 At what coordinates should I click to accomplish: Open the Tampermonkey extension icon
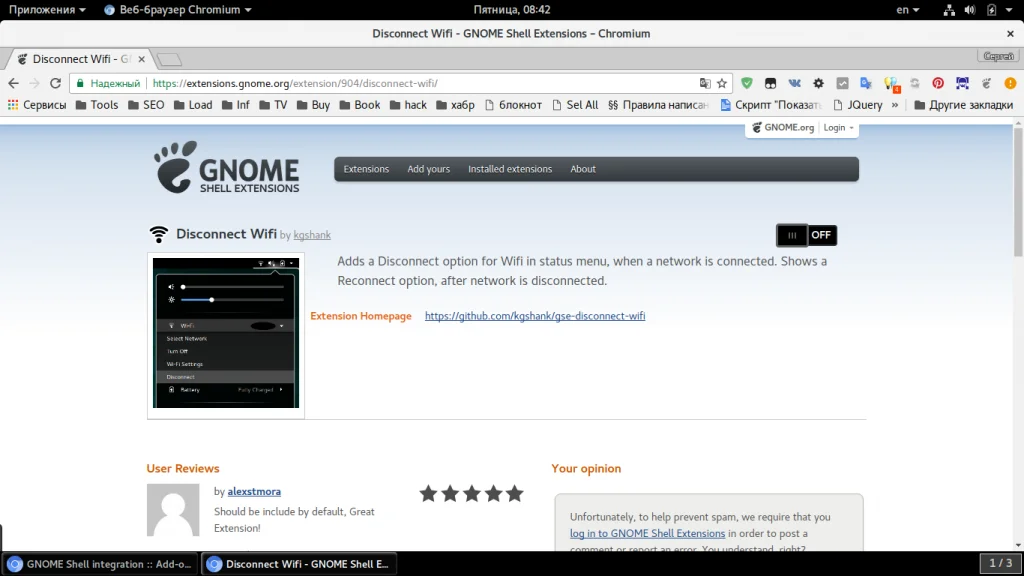(771, 84)
